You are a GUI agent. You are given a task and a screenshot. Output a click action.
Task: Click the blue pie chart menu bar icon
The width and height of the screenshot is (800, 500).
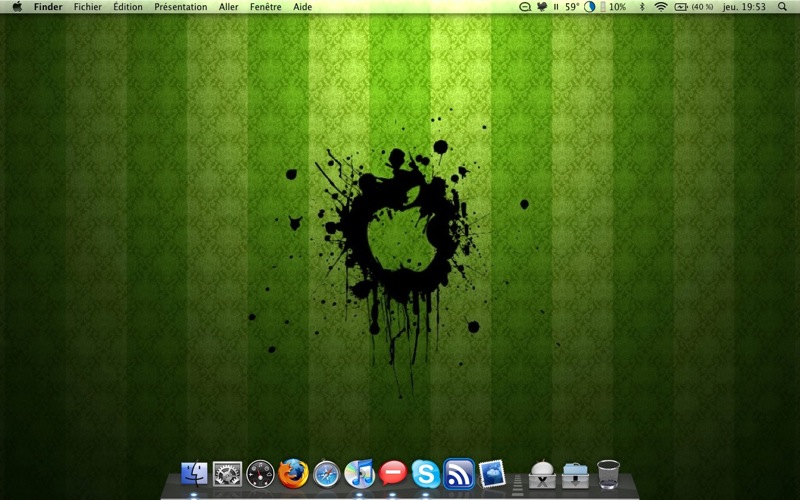(589, 7)
